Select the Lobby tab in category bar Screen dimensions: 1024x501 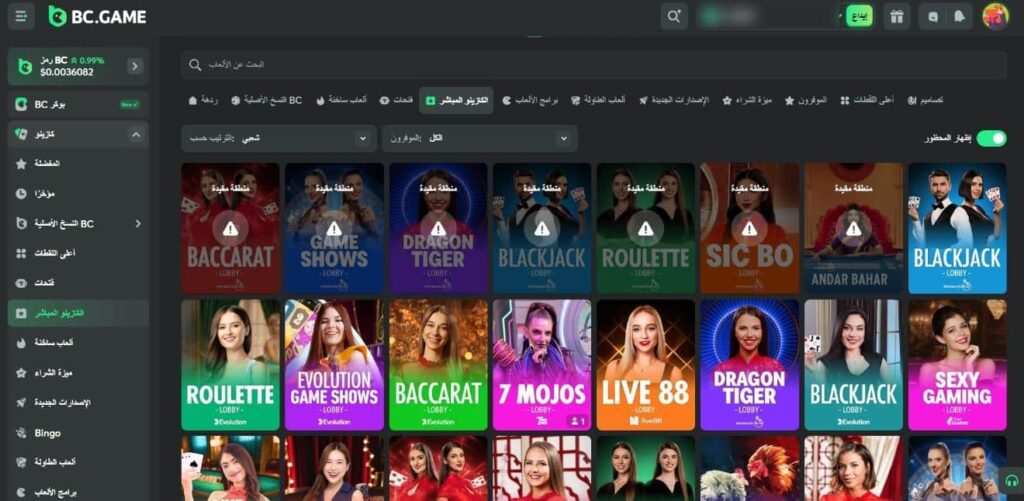[x=202, y=100]
